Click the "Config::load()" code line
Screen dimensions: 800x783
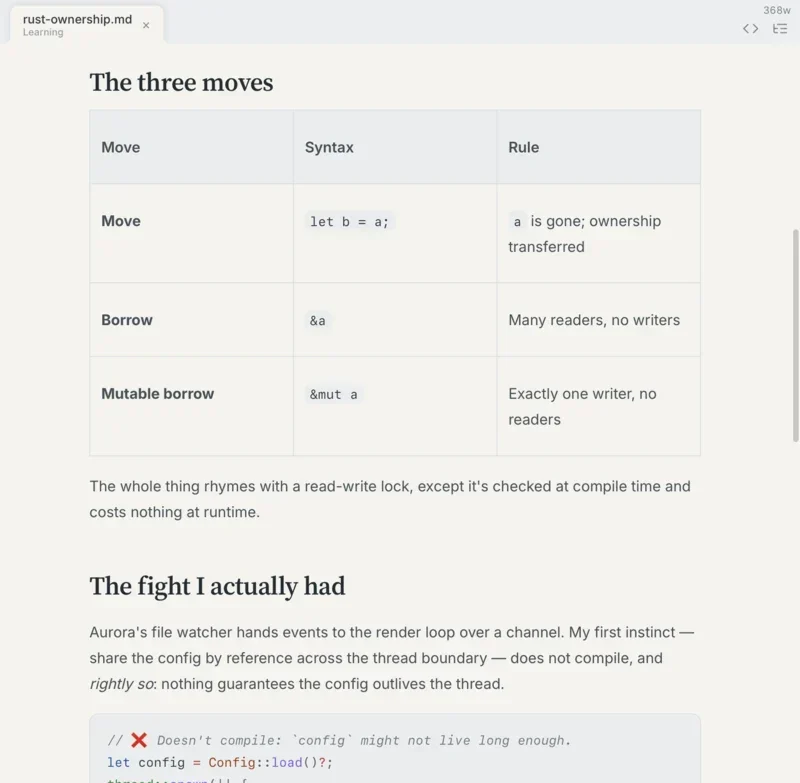coord(219,763)
